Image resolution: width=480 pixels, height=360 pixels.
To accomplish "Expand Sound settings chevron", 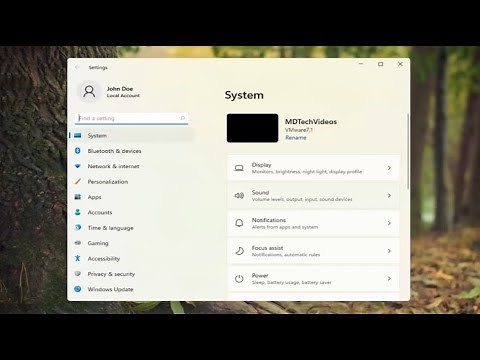I will point(389,195).
